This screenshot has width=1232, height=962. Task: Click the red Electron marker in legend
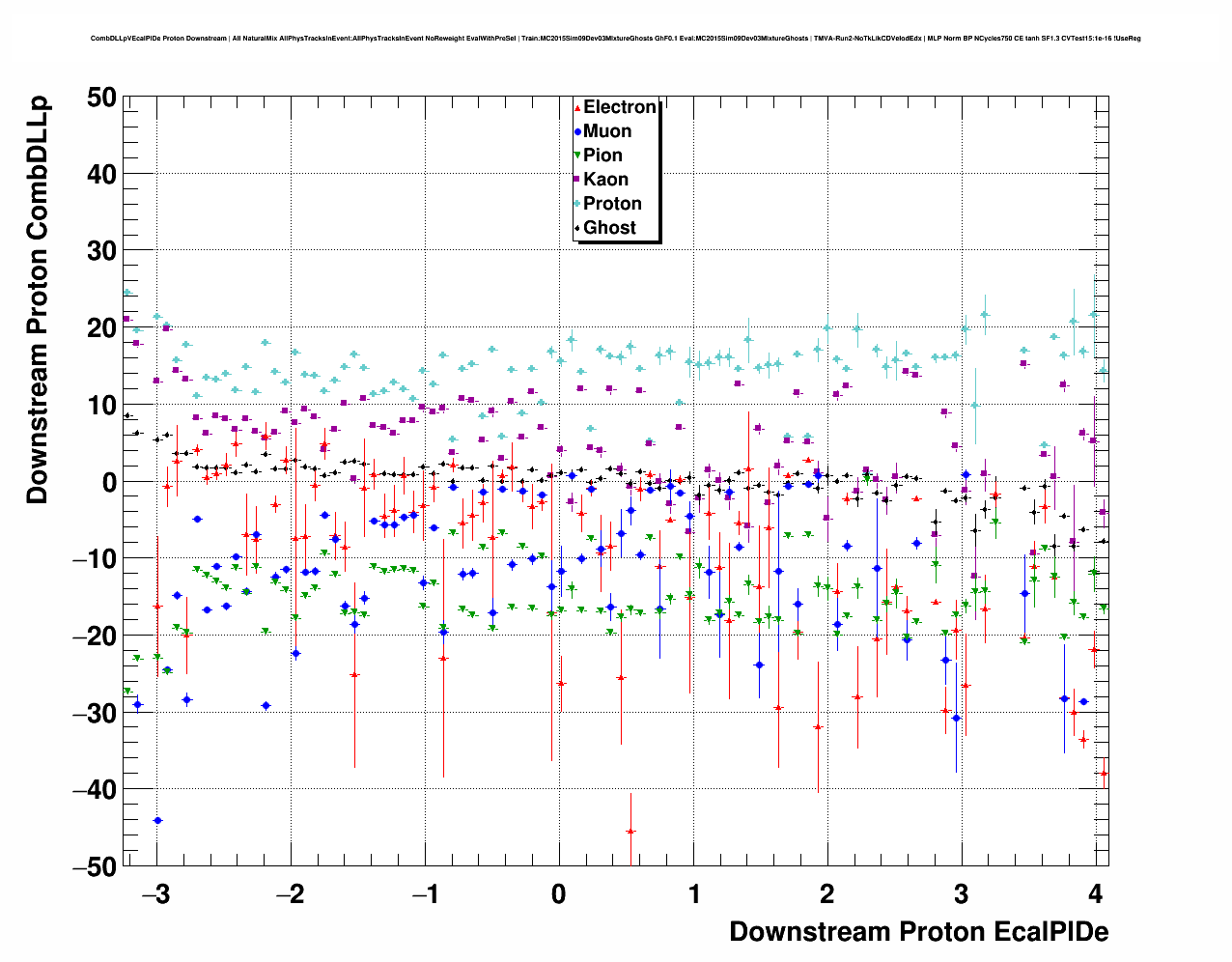(x=577, y=108)
